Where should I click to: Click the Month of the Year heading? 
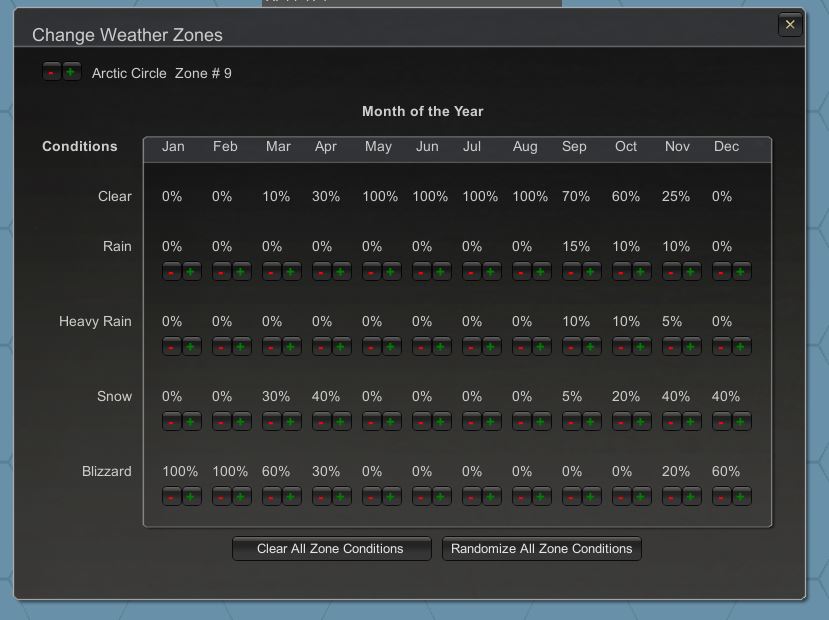coord(423,112)
